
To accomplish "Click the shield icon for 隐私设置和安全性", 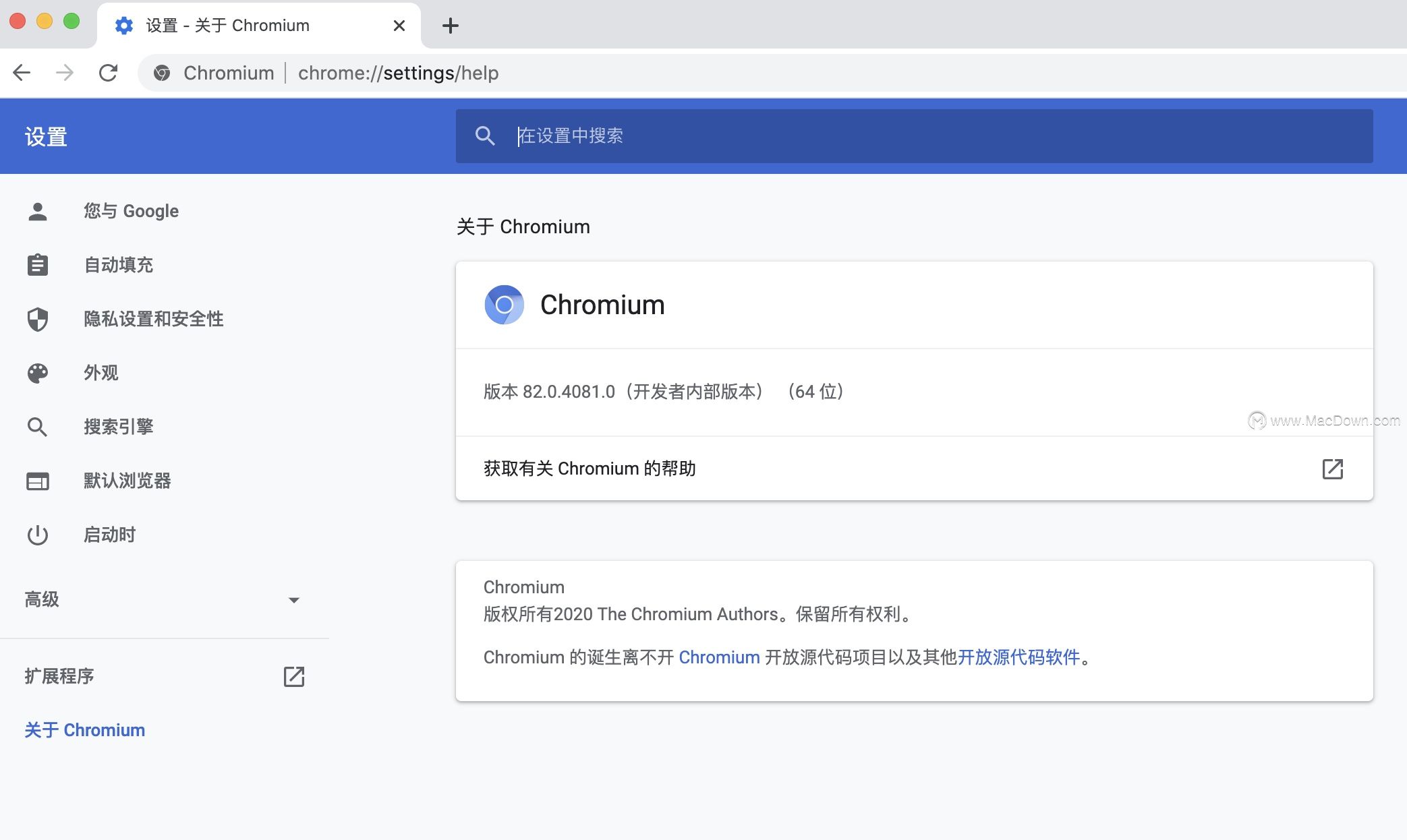I will pyautogui.click(x=38, y=319).
